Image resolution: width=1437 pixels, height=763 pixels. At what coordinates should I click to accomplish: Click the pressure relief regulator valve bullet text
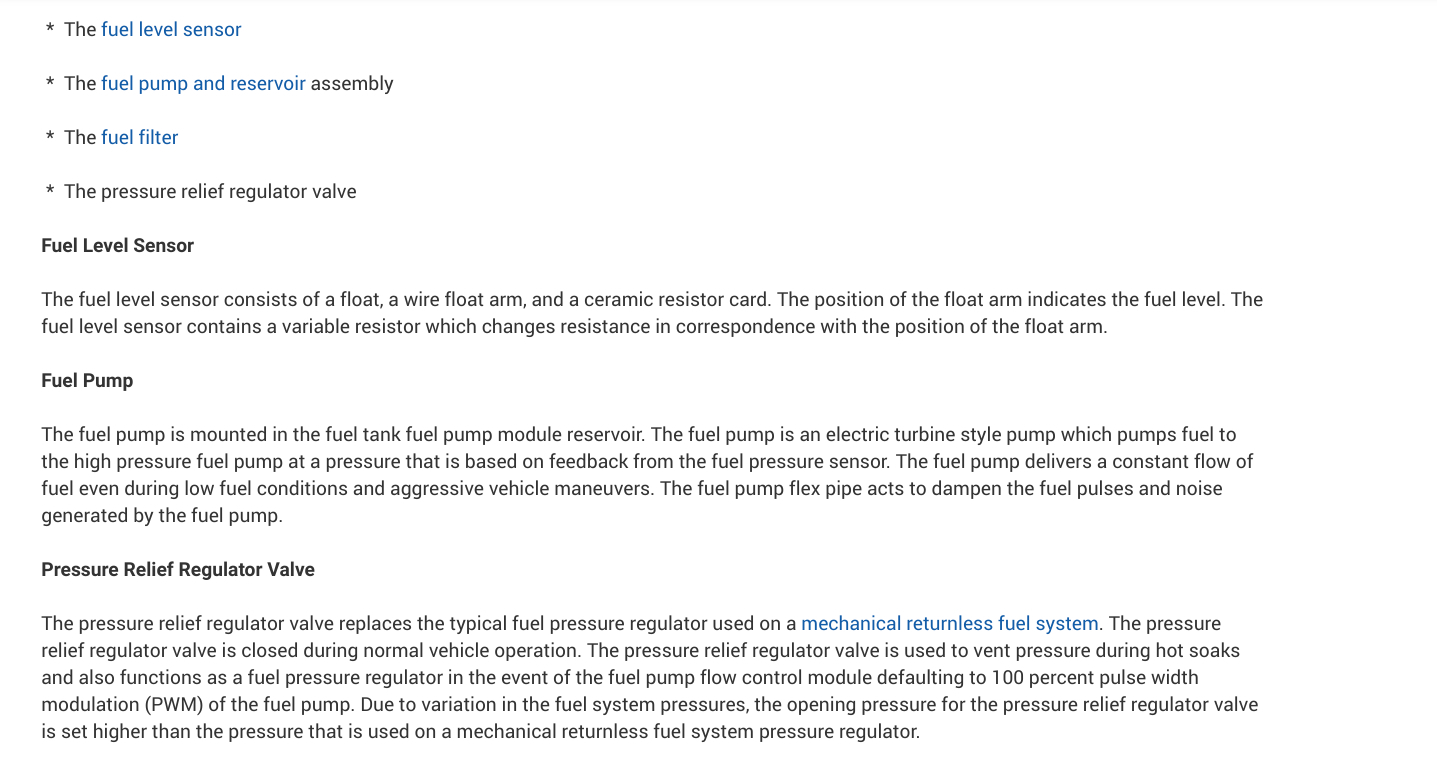(210, 192)
